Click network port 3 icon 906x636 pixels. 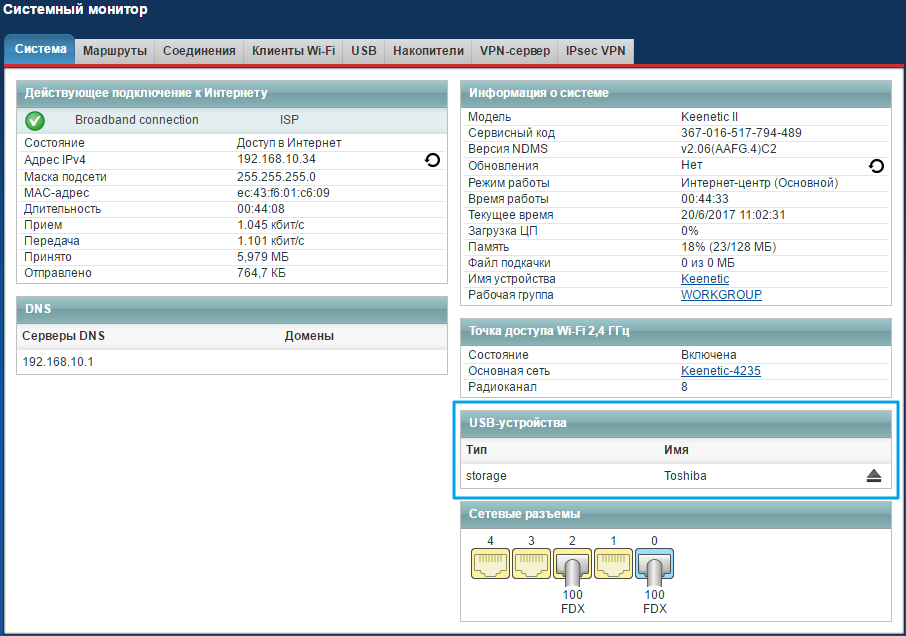(x=531, y=567)
